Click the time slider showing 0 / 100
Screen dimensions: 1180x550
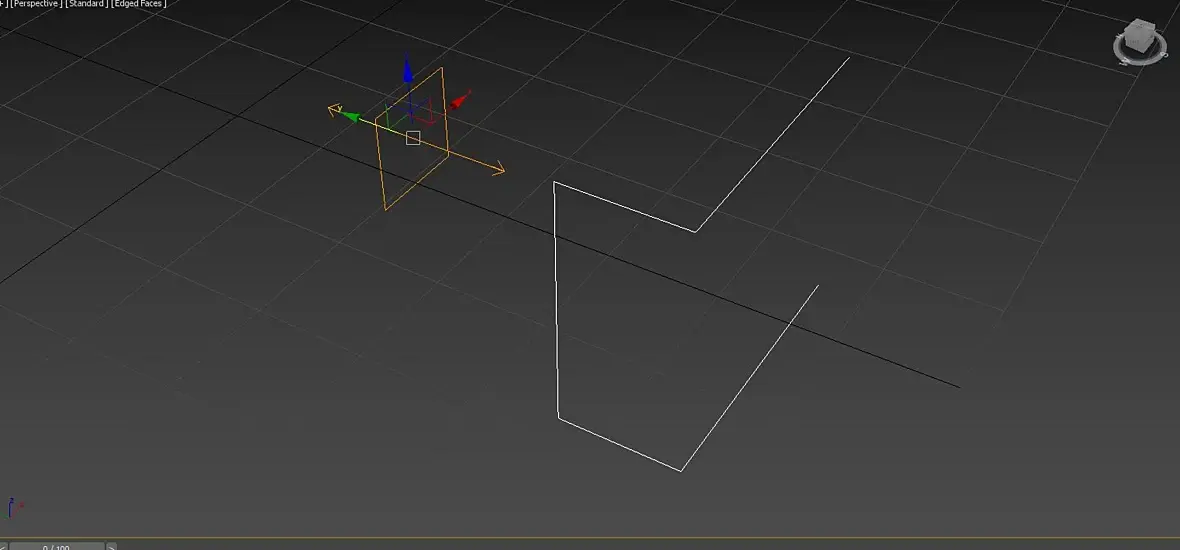(56, 546)
